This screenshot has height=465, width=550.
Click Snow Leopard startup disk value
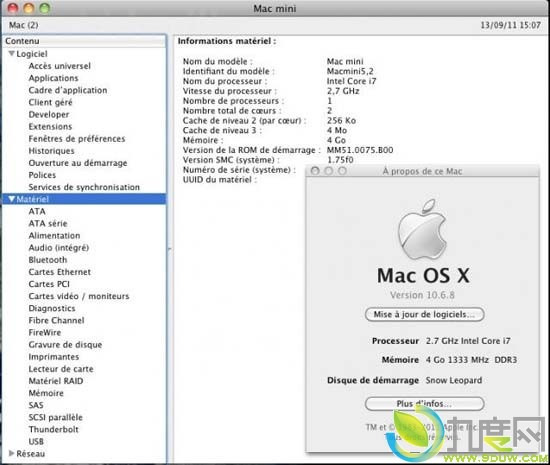[x=454, y=380]
